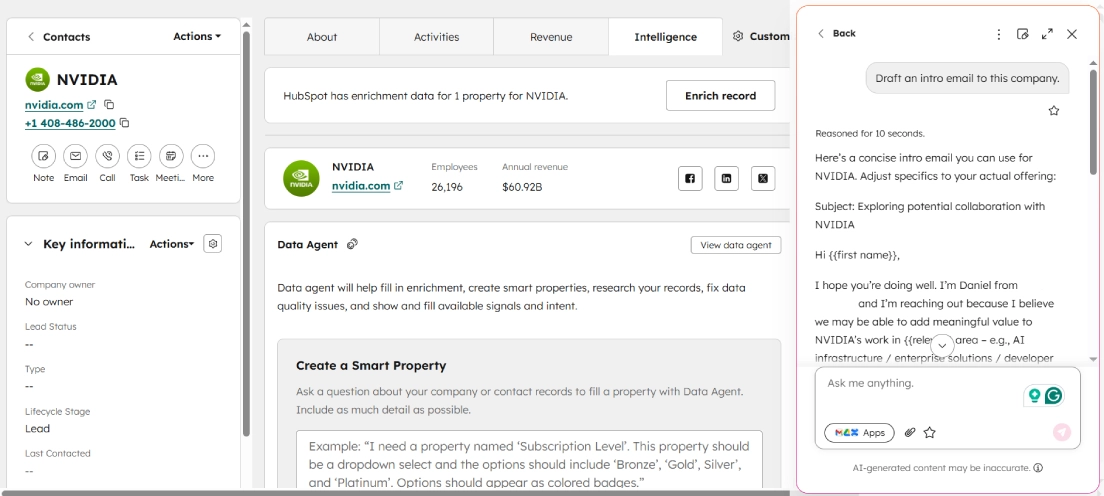This screenshot has width=1104, height=496.
Task: Click the Annual revenue value $60.92B
Action: tap(522, 187)
